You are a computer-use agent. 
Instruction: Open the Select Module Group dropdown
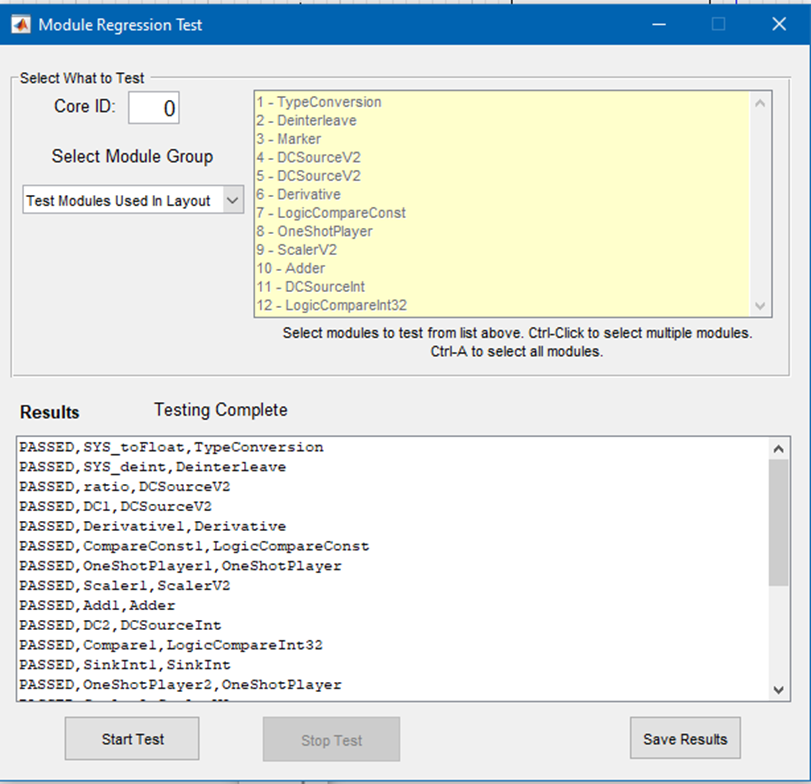(x=132, y=200)
